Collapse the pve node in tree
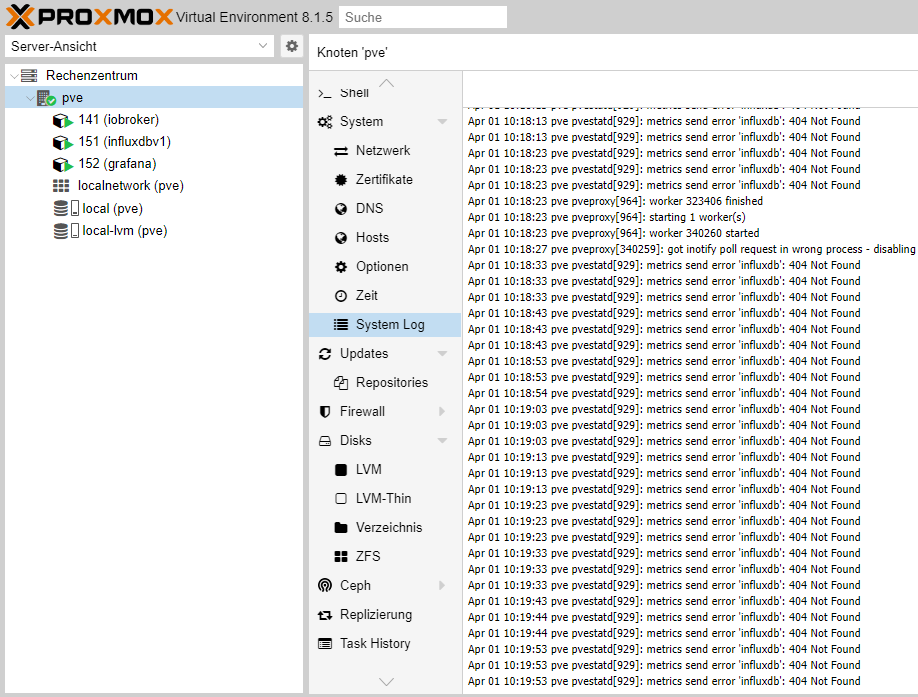 point(30,98)
